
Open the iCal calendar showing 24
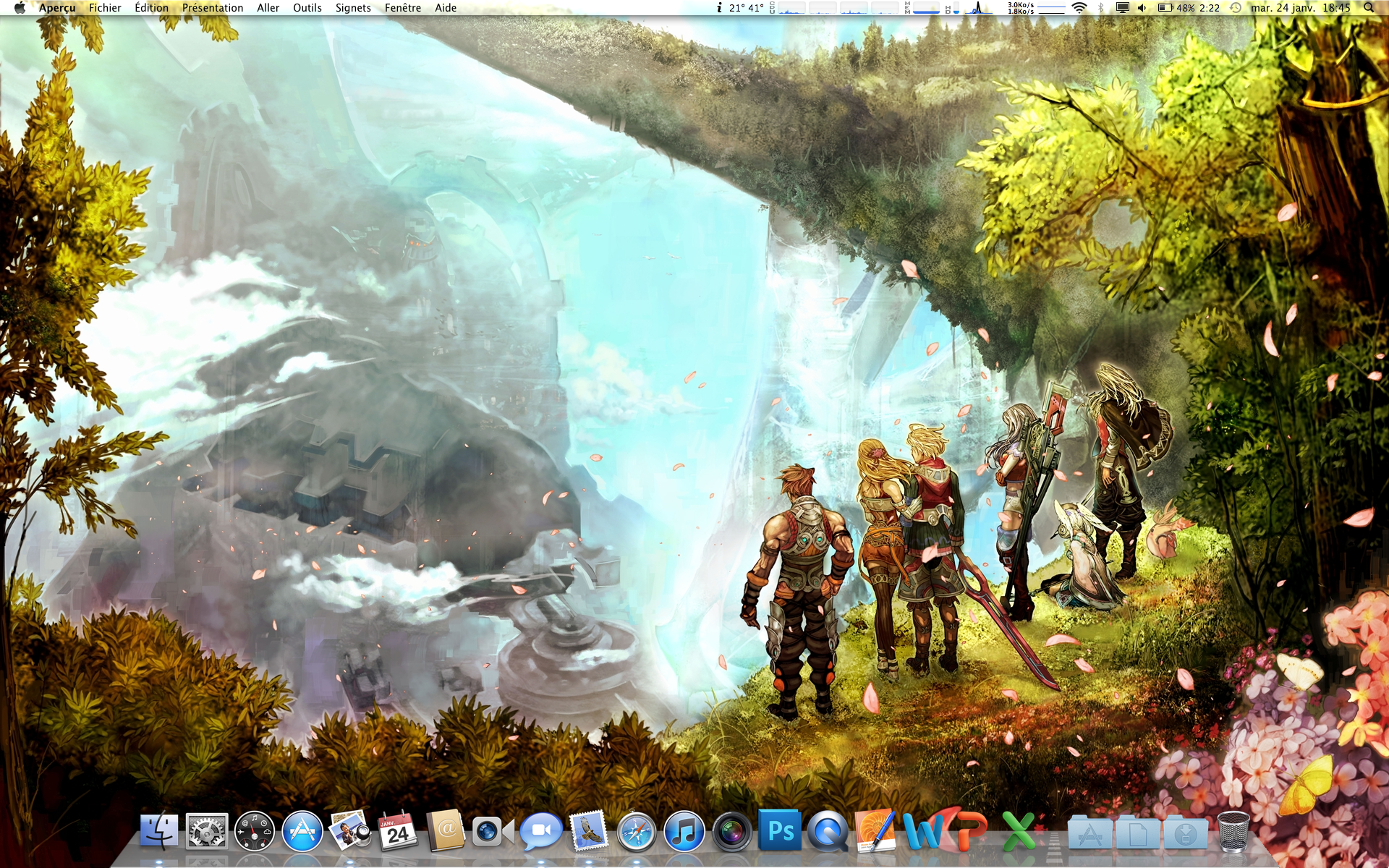point(398,831)
